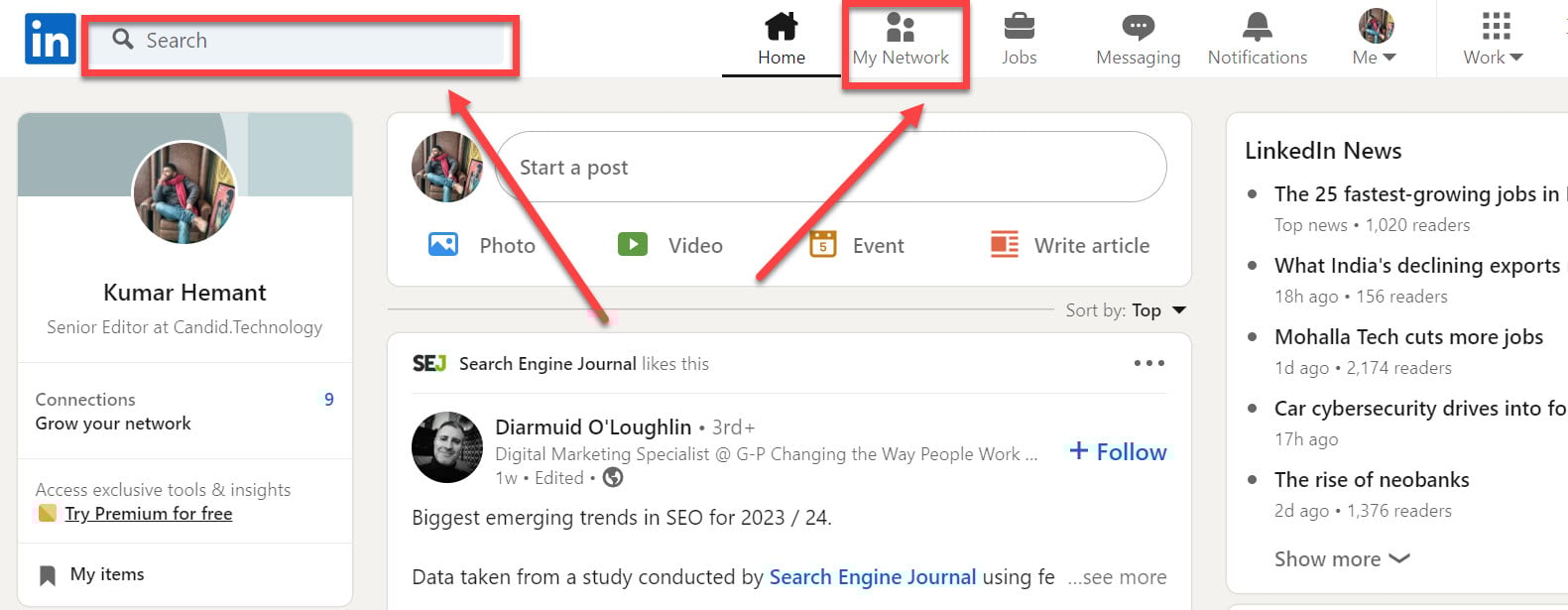Image resolution: width=1568 pixels, height=610 pixels.
Task: Click avatar beside Start a post
Action: point(447,167)
